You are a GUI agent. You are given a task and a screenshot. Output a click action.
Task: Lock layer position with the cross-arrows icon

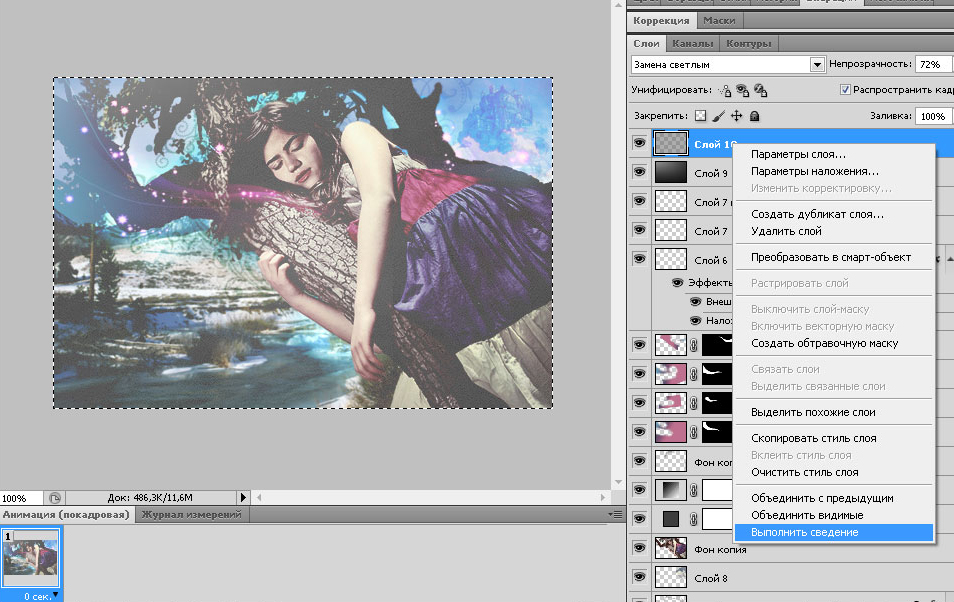pyautogui.click(x=736, y=116)
